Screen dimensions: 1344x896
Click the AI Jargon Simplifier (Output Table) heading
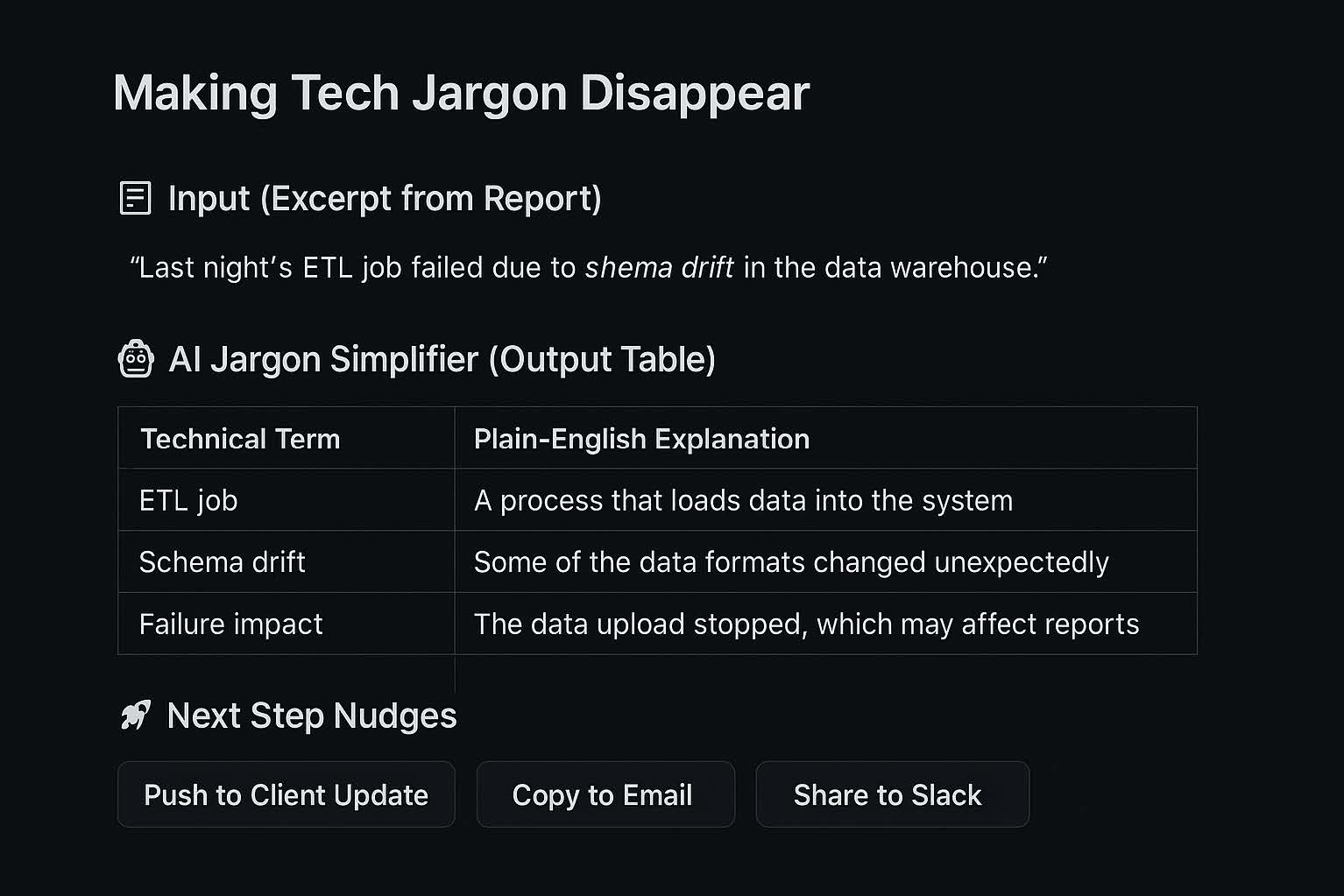pos(442,359)
